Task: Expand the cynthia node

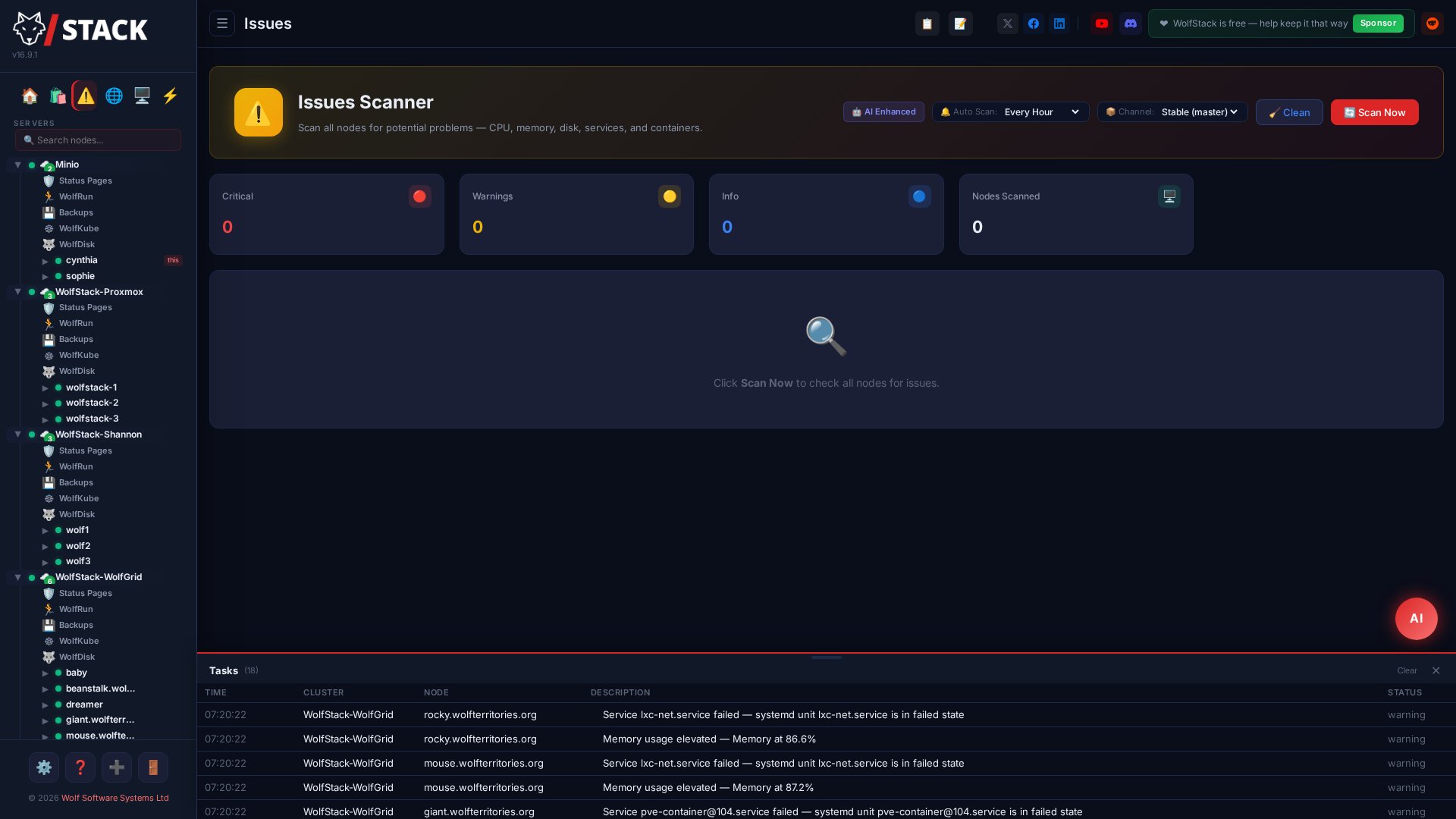Action: click(x=45, y=261)
